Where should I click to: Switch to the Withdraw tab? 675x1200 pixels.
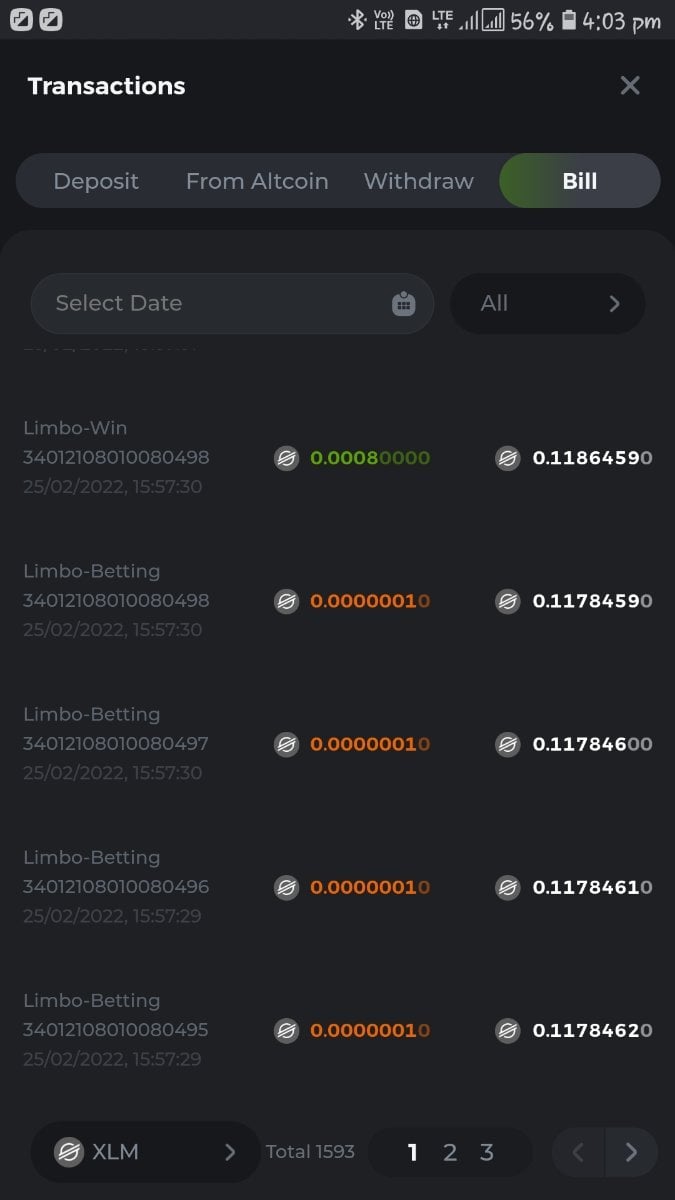tap(419, 181)
